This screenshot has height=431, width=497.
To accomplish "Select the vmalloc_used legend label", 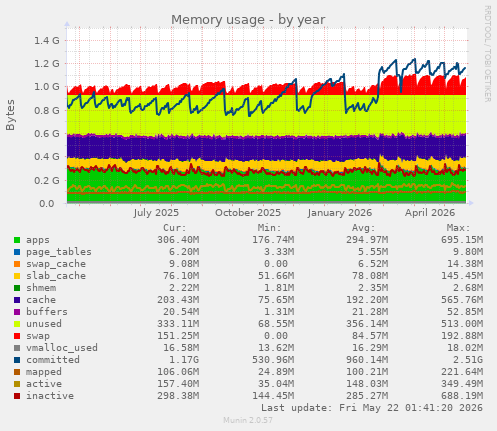I will click(x=62, y=348).
